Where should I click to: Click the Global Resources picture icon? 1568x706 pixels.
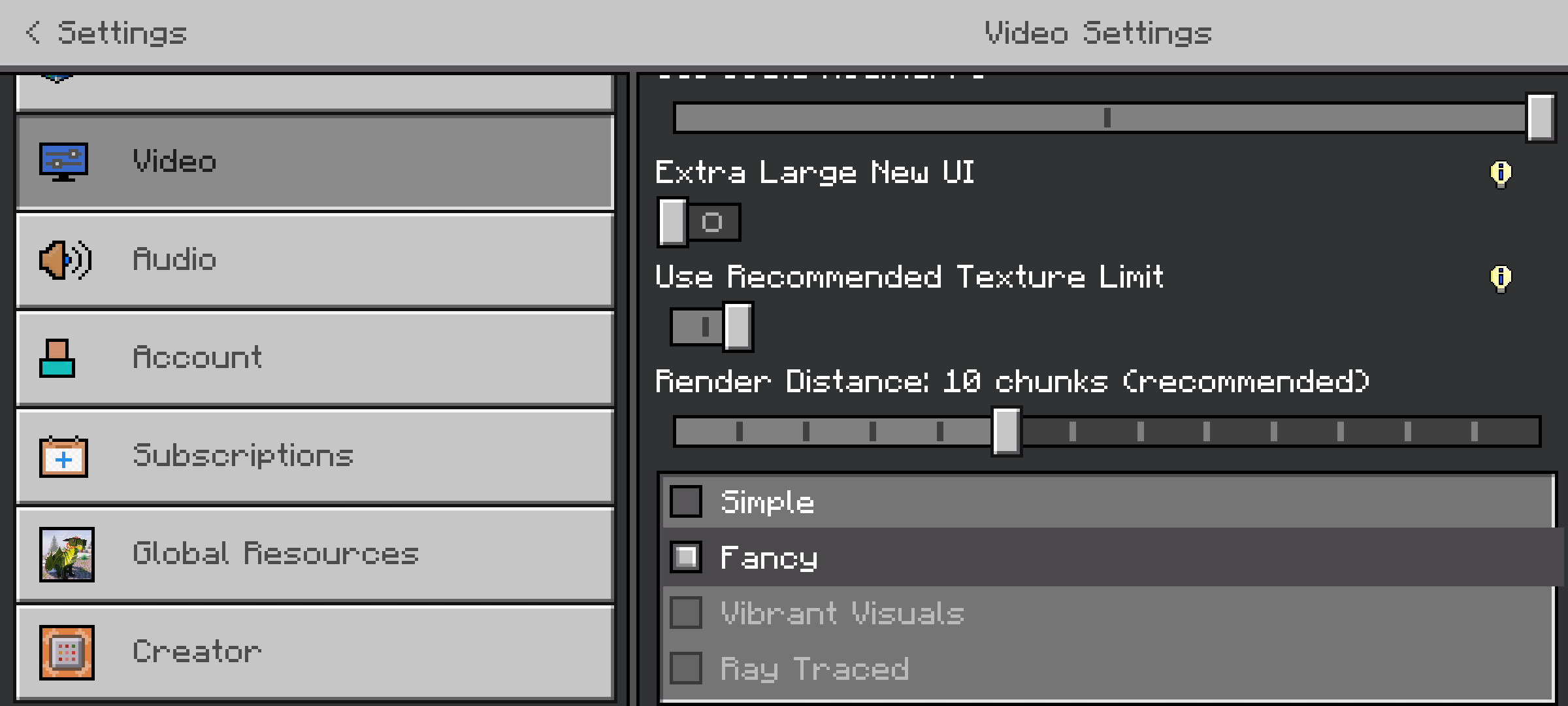click(67, 554)
